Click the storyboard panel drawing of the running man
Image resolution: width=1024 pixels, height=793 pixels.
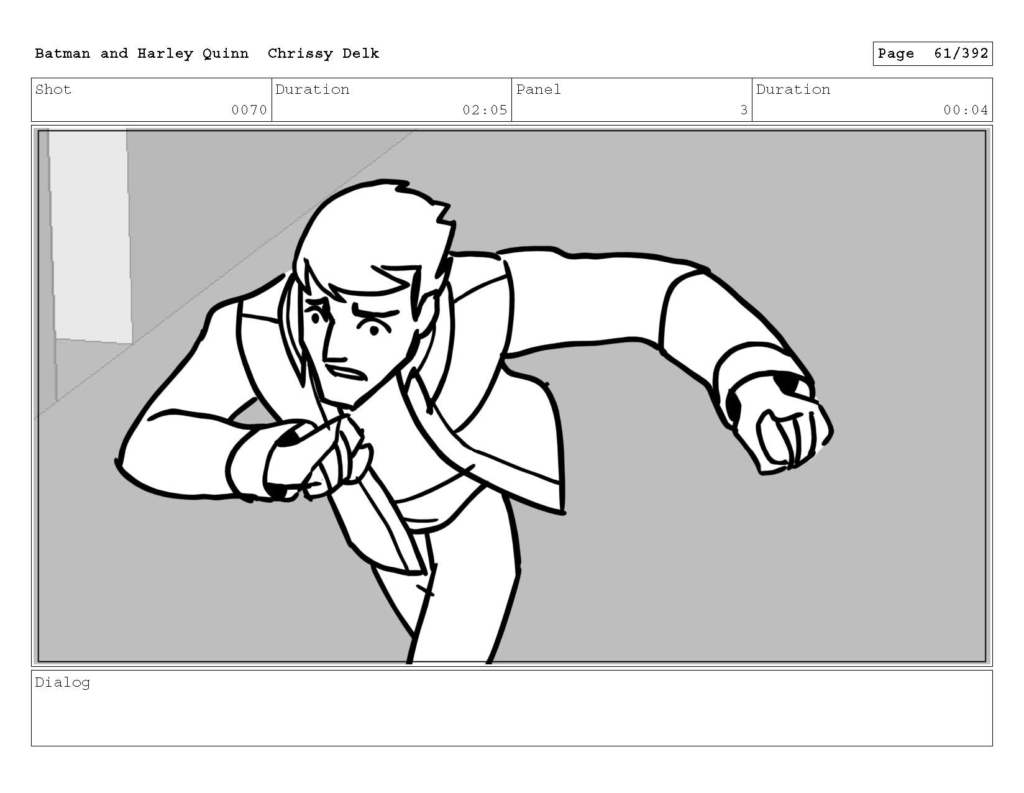[512, 396]
